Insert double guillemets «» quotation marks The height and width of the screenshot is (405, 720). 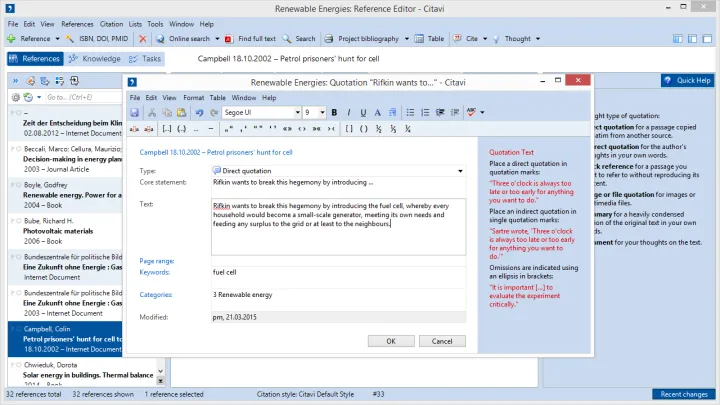click(x=287, y=129)
